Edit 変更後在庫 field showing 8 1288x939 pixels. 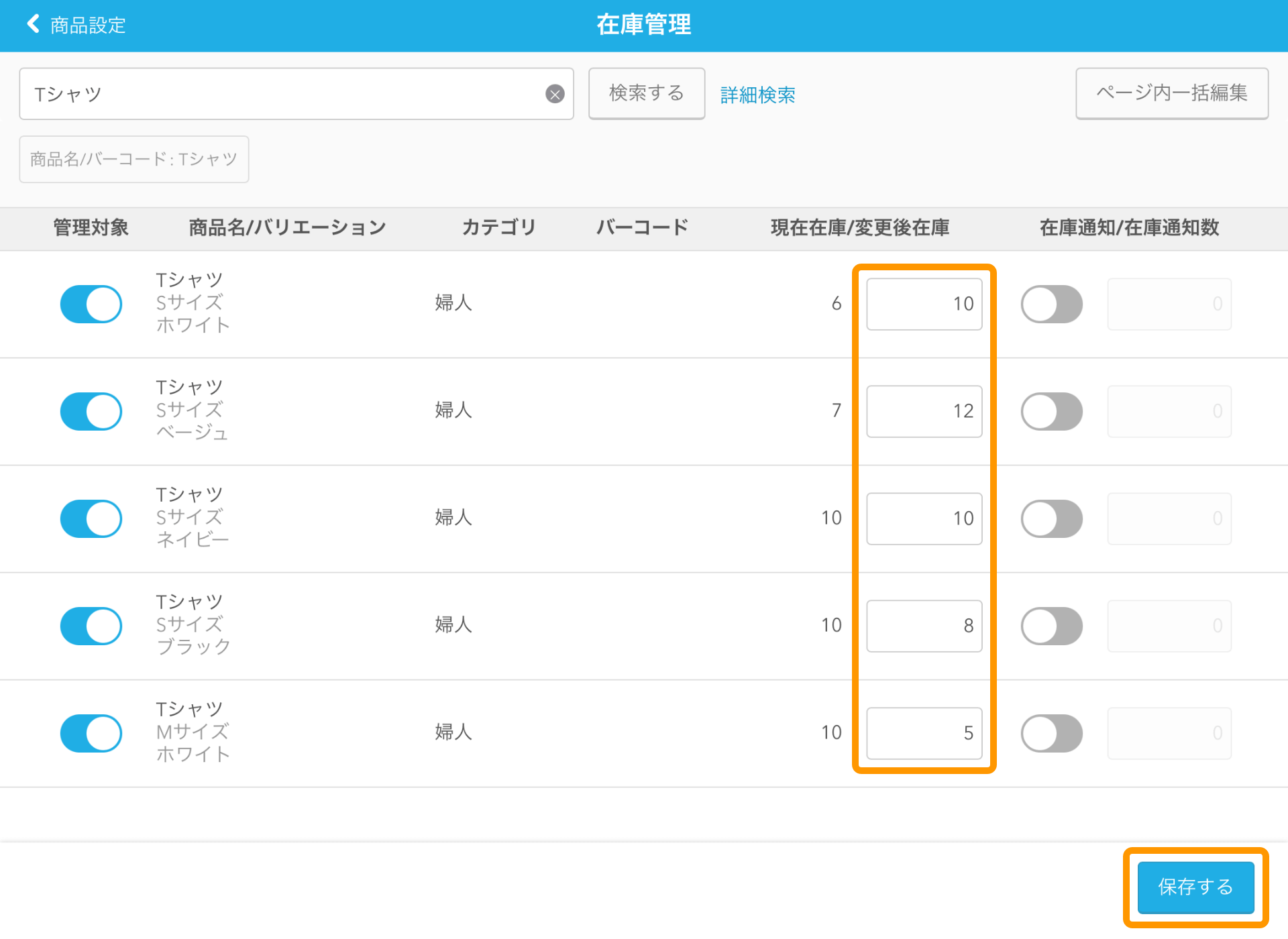(x=924, y=626)
